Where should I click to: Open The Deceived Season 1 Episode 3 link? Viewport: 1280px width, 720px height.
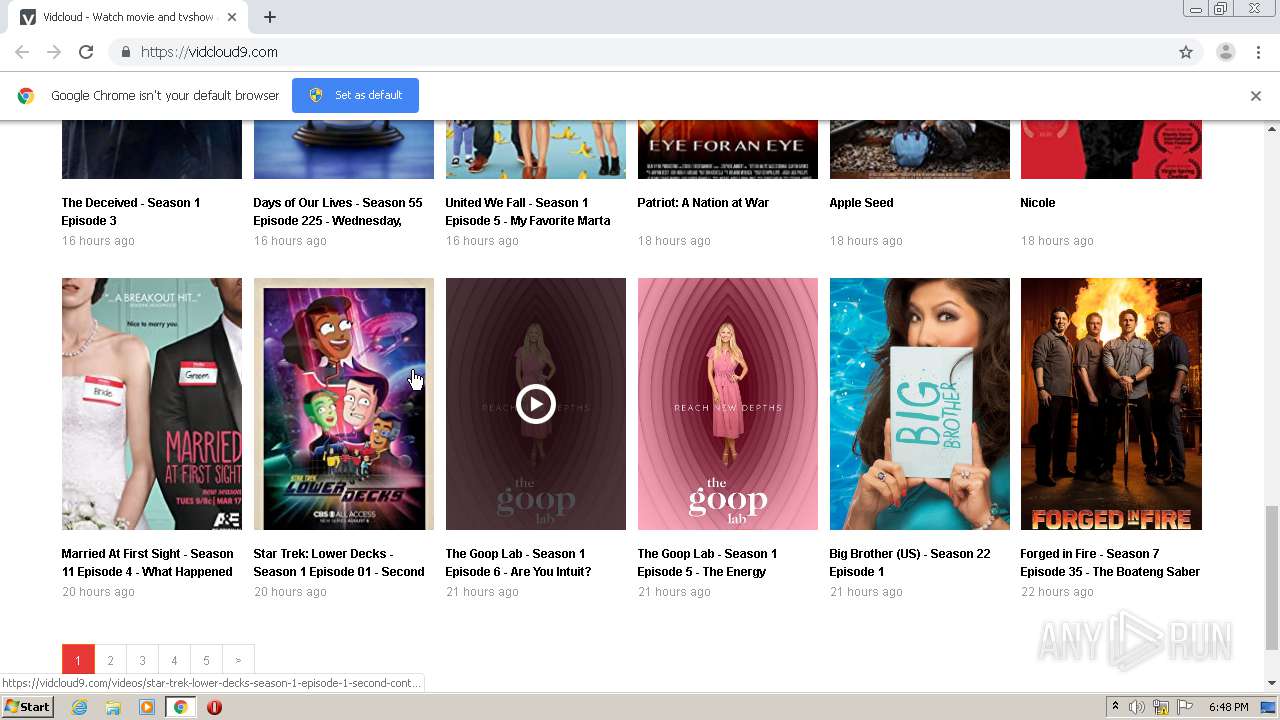pyautogui.click(x=131, y=212)
